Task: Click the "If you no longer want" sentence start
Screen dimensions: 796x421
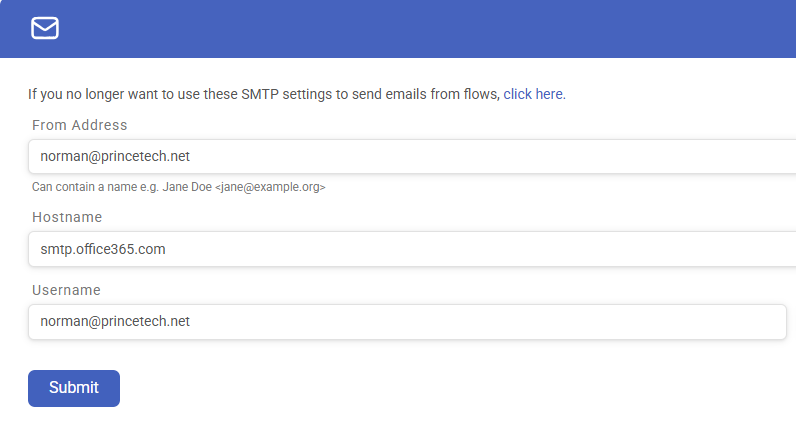Action: coord(91,94)
